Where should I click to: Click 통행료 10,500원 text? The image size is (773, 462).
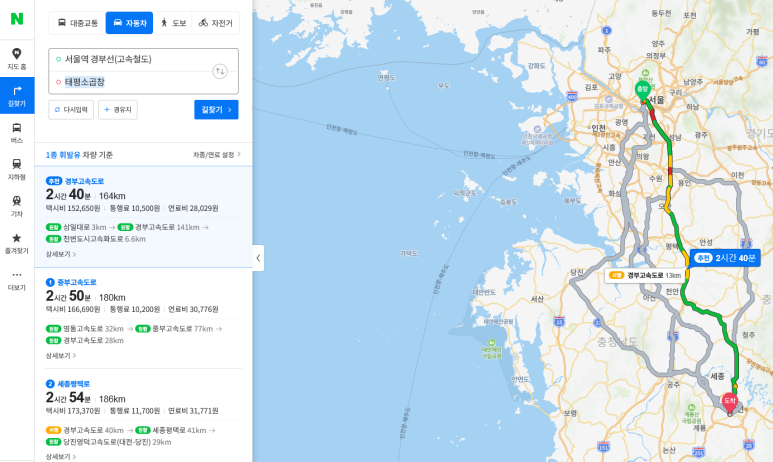(x=135, y=209)
